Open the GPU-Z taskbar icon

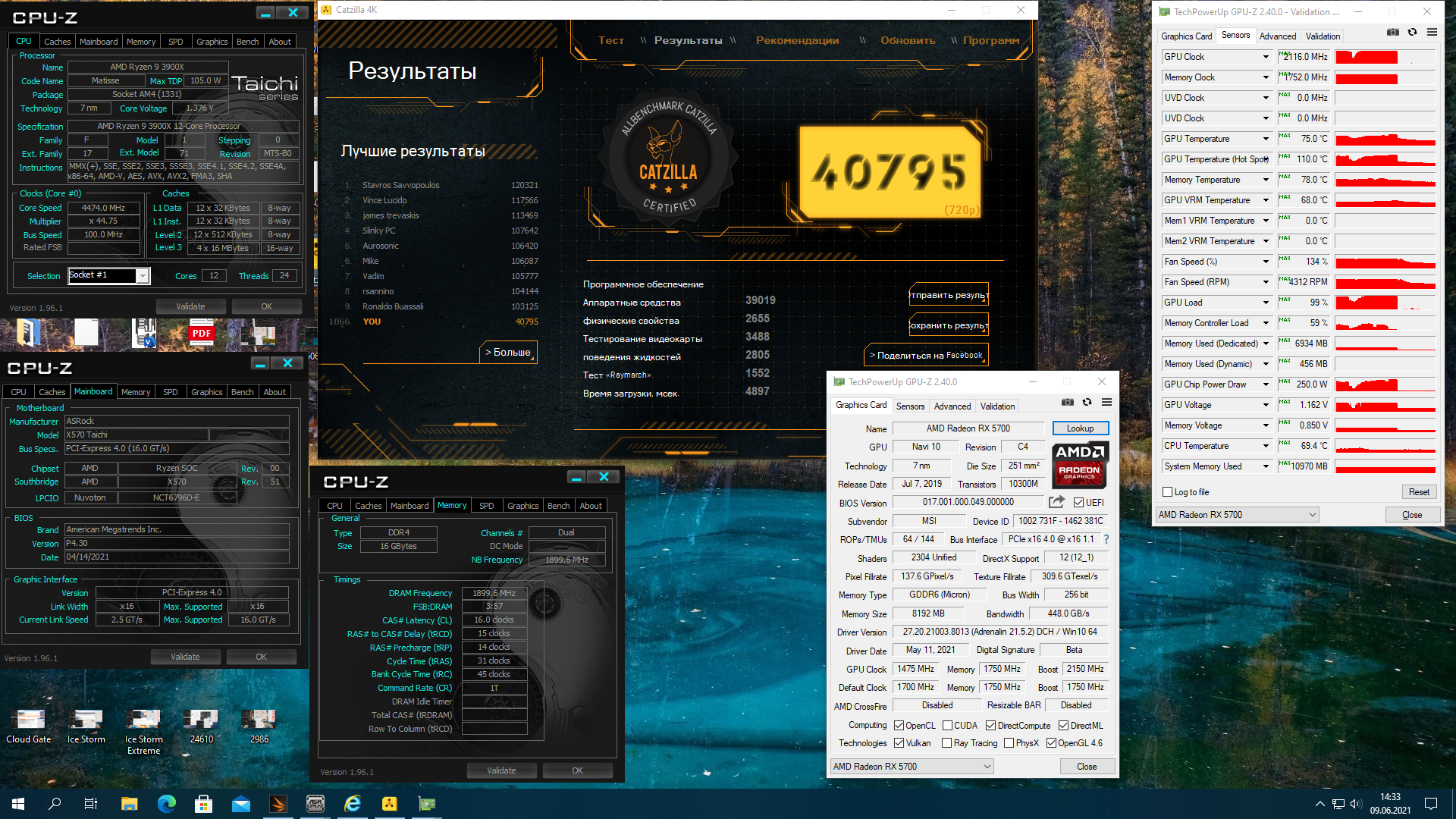coord(427,804)
